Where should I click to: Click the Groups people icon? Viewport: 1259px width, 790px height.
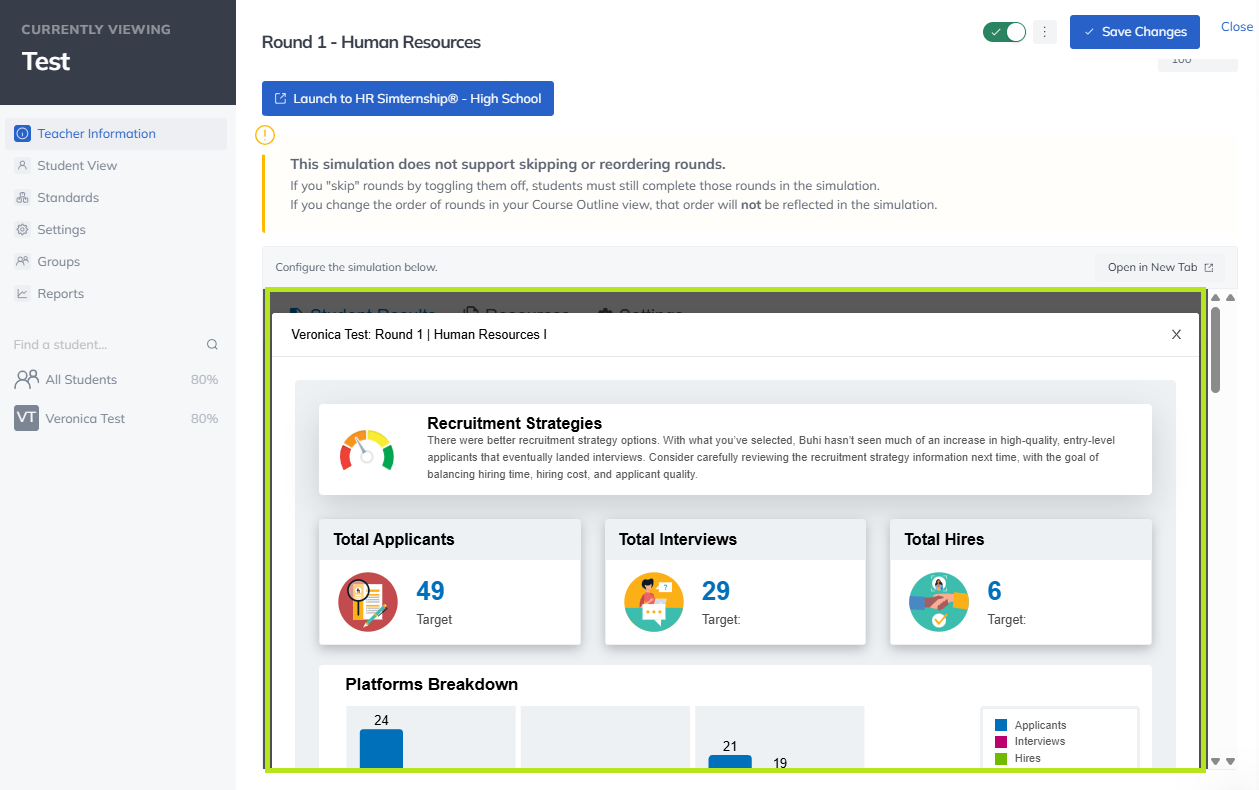coord(22,262)
